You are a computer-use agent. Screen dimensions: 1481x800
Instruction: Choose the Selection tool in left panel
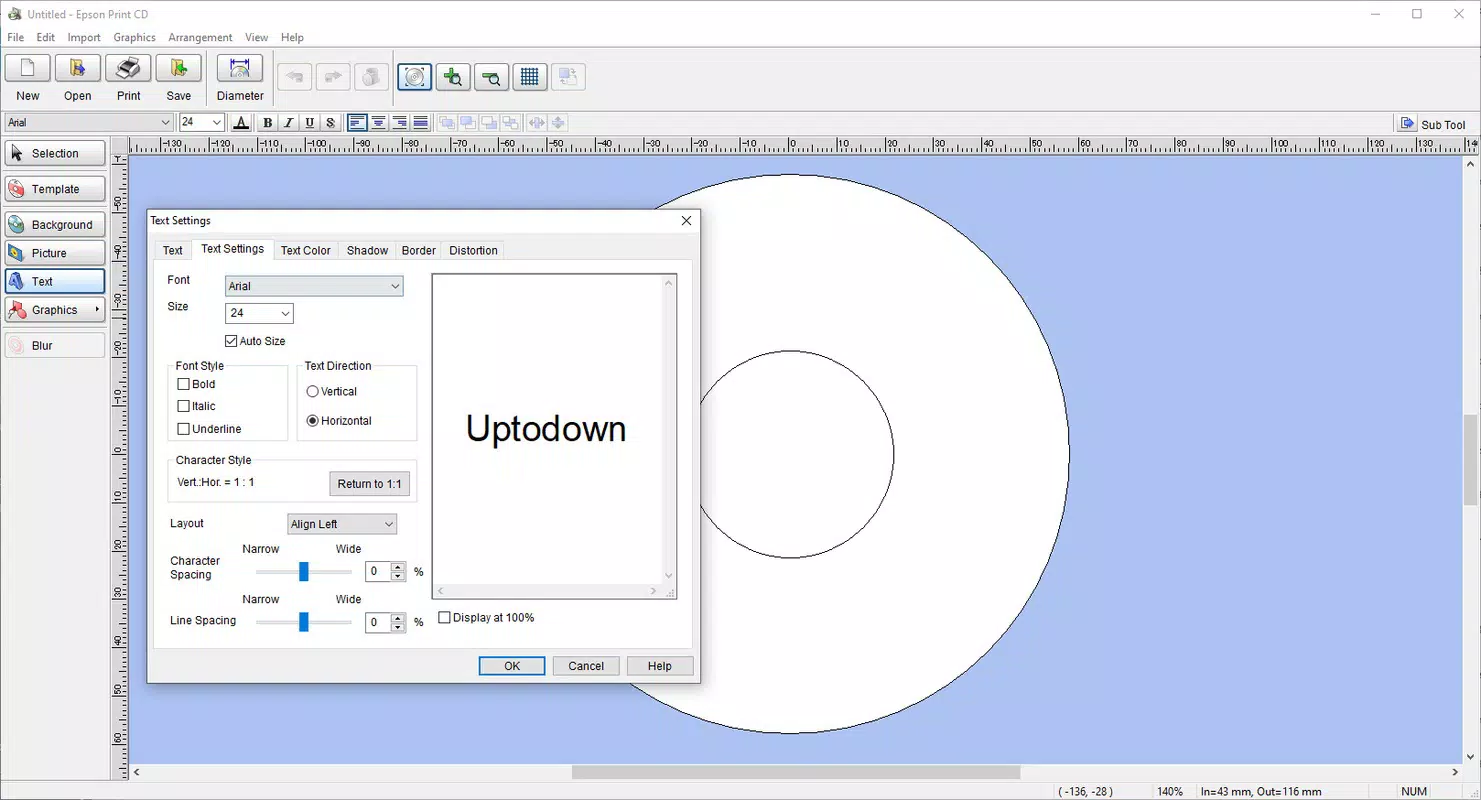coord(55,153)
